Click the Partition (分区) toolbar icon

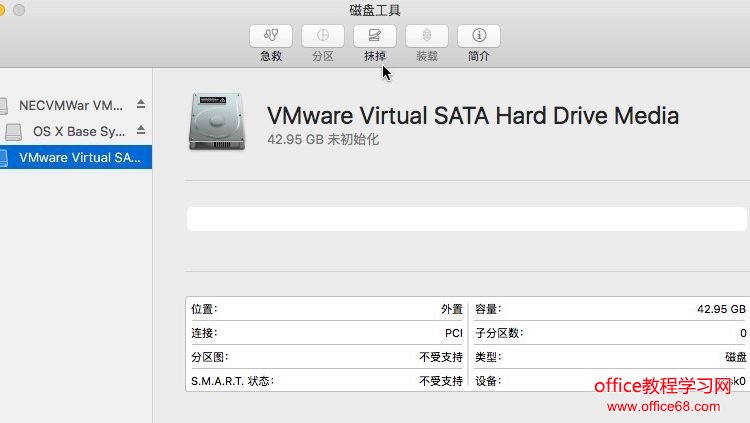click(x=323, y=36)
